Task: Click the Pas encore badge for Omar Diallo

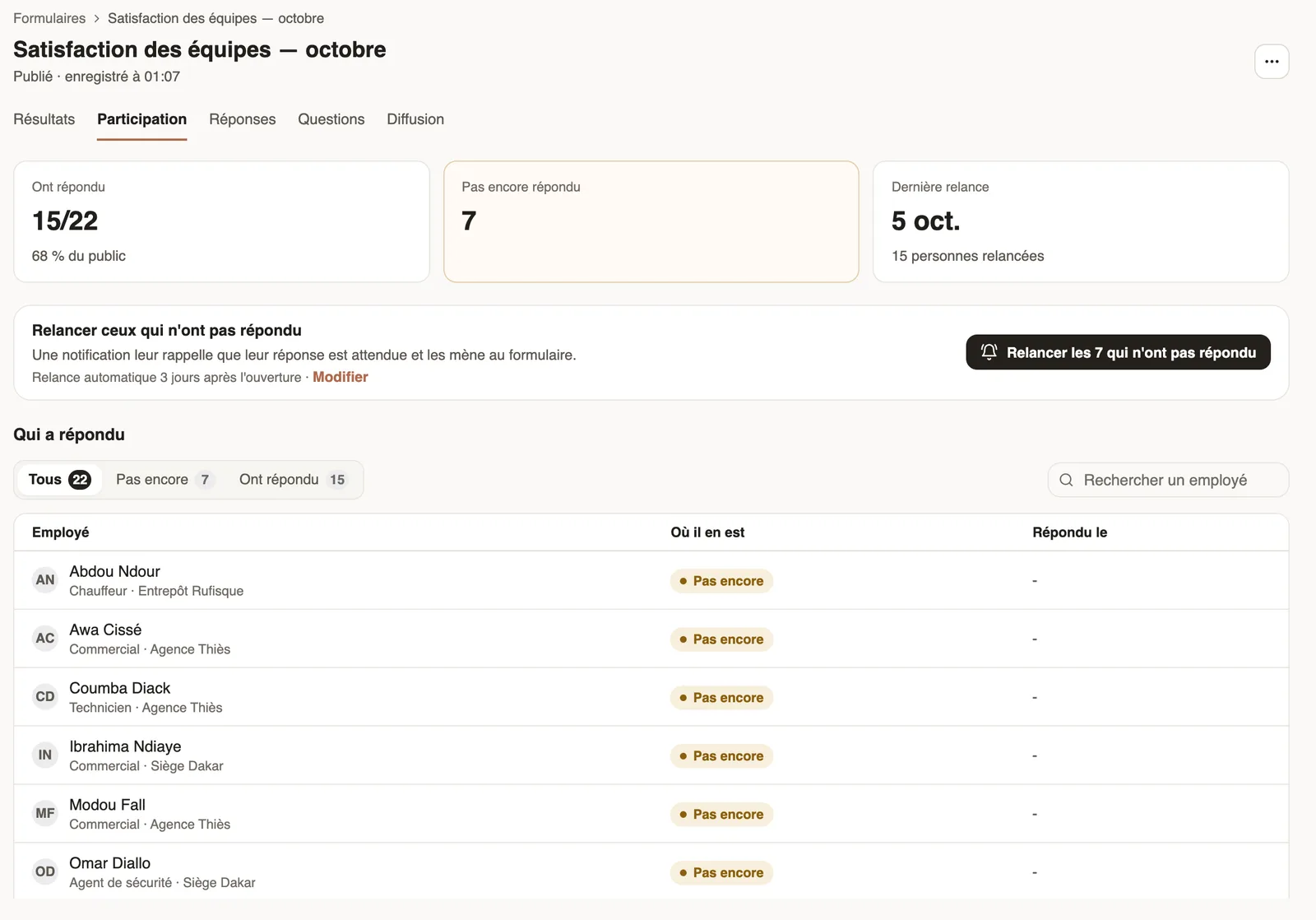Action: pyautogui.click(x=721, y=873)
